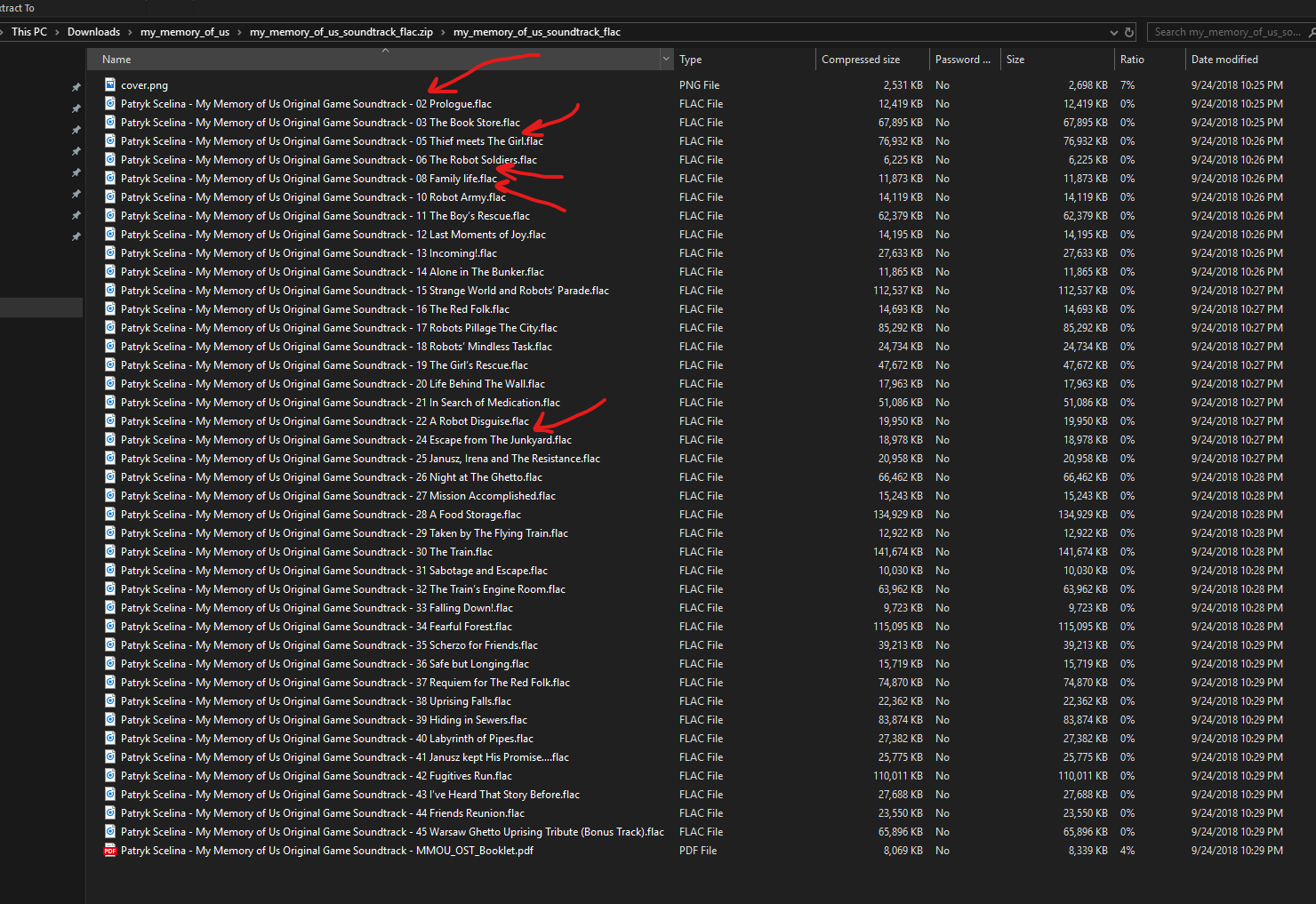Sort by Password column header
Image resolution: width=1316 pixels, height=904 pixels.
[965, 60]
